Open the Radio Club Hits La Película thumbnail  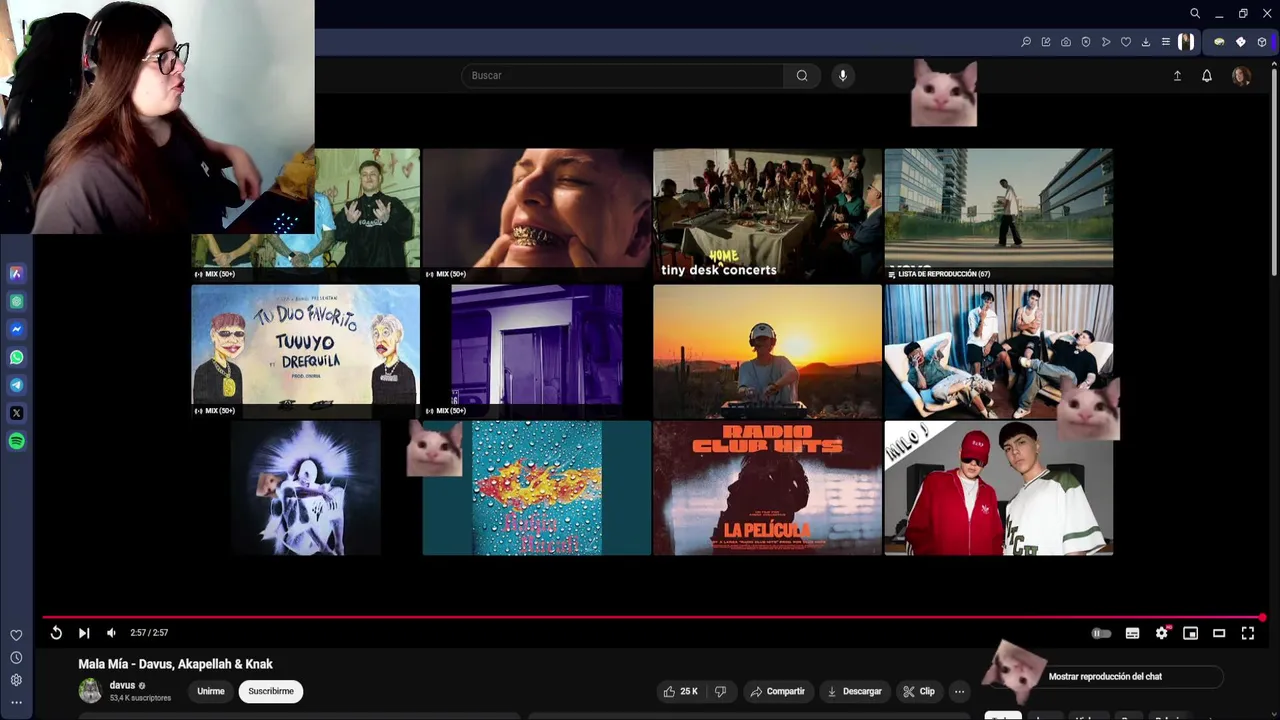(x=767, y=488)
